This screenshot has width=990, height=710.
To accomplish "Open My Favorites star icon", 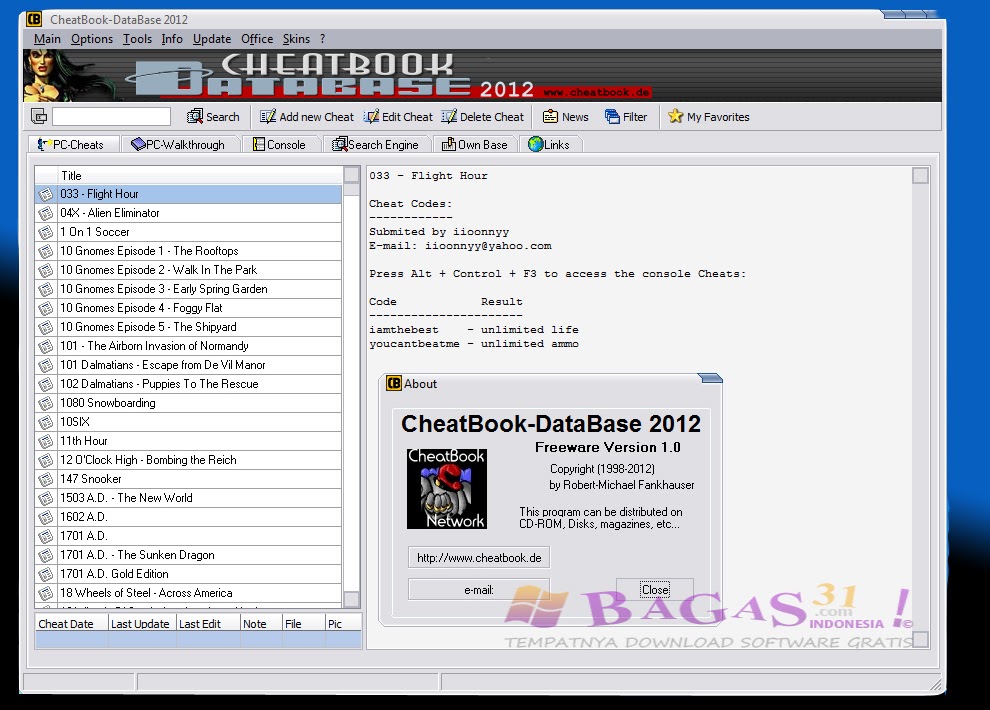I will click(676, 116).
